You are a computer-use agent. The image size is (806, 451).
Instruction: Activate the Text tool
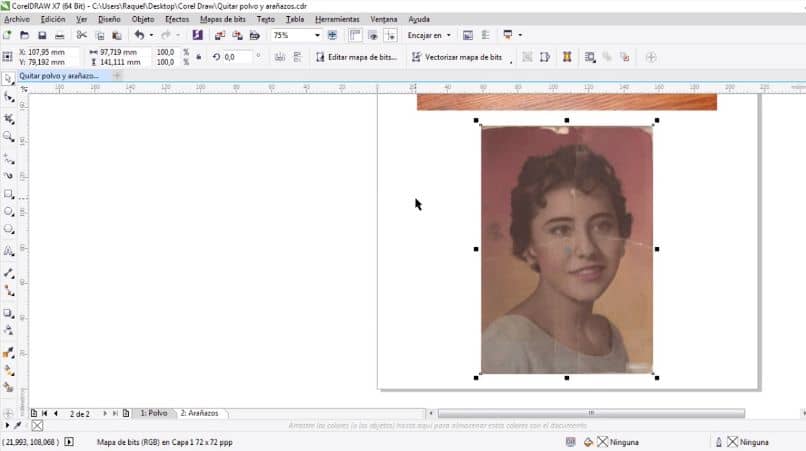tap(9, 251)
